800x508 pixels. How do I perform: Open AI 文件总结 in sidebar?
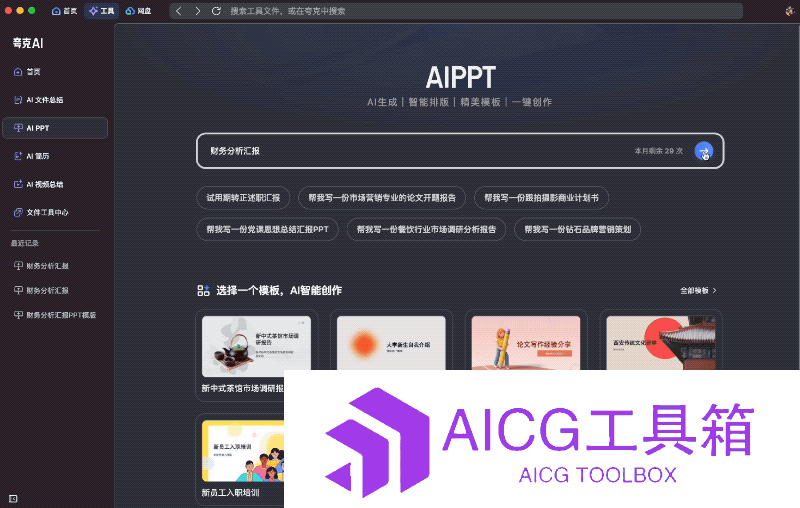[x=55, y=100]
